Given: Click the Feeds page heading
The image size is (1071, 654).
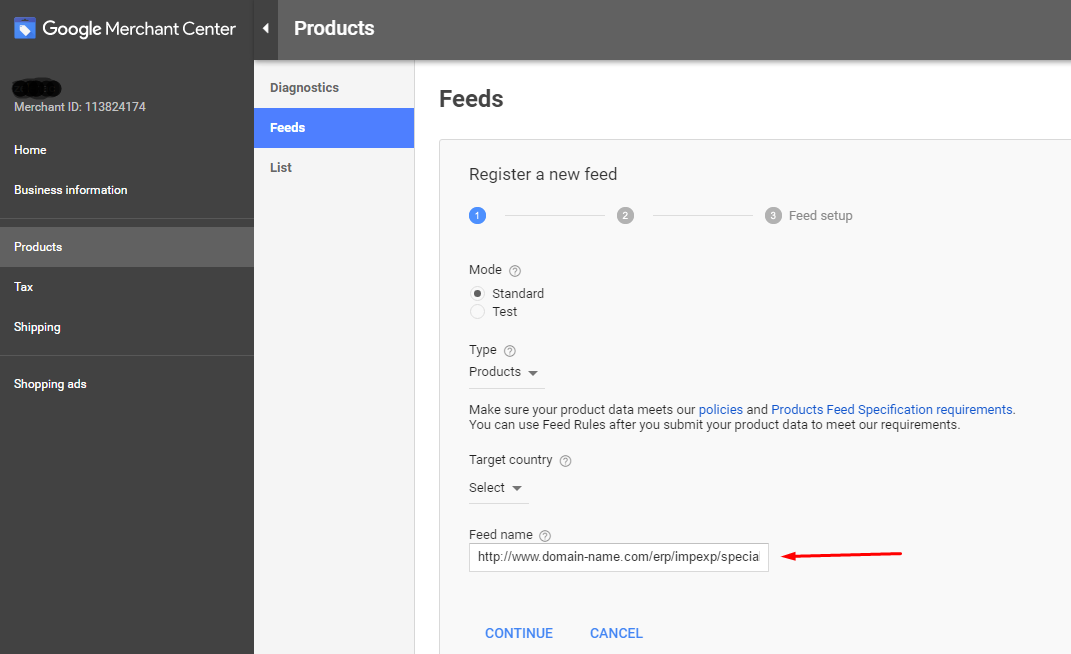Looking at the screenshot, I should click(471, 98).
